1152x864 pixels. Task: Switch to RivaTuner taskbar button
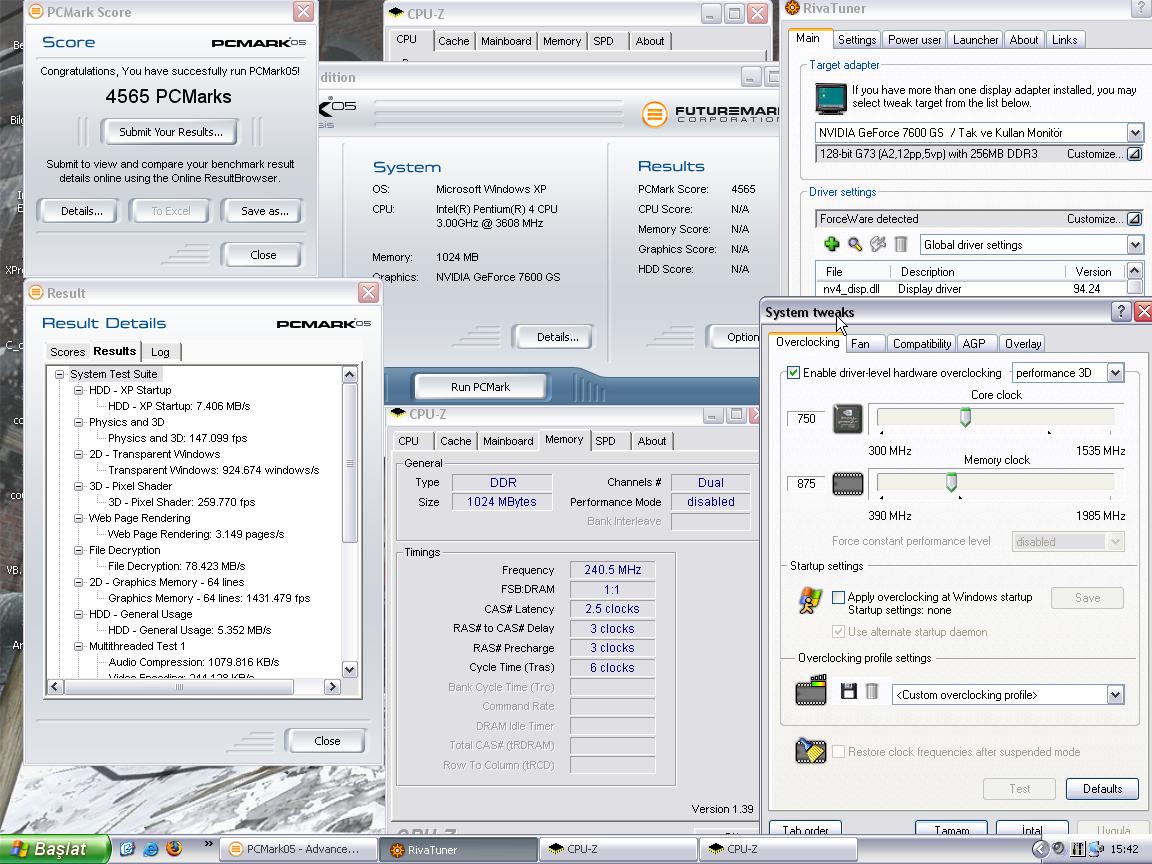click(x=458, y=849)
